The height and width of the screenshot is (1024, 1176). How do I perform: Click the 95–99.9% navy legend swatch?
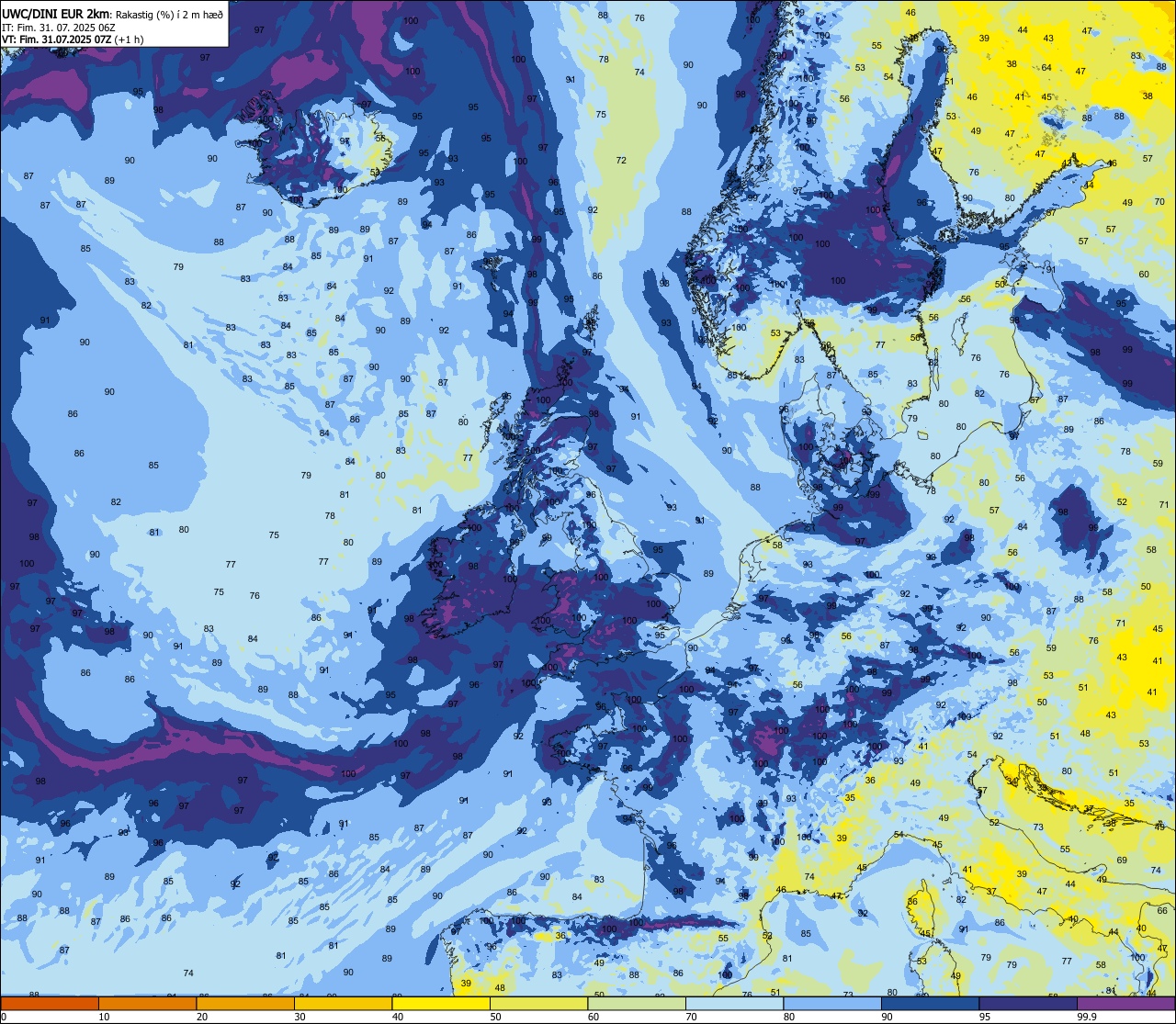click(x=1028, y=1003)
